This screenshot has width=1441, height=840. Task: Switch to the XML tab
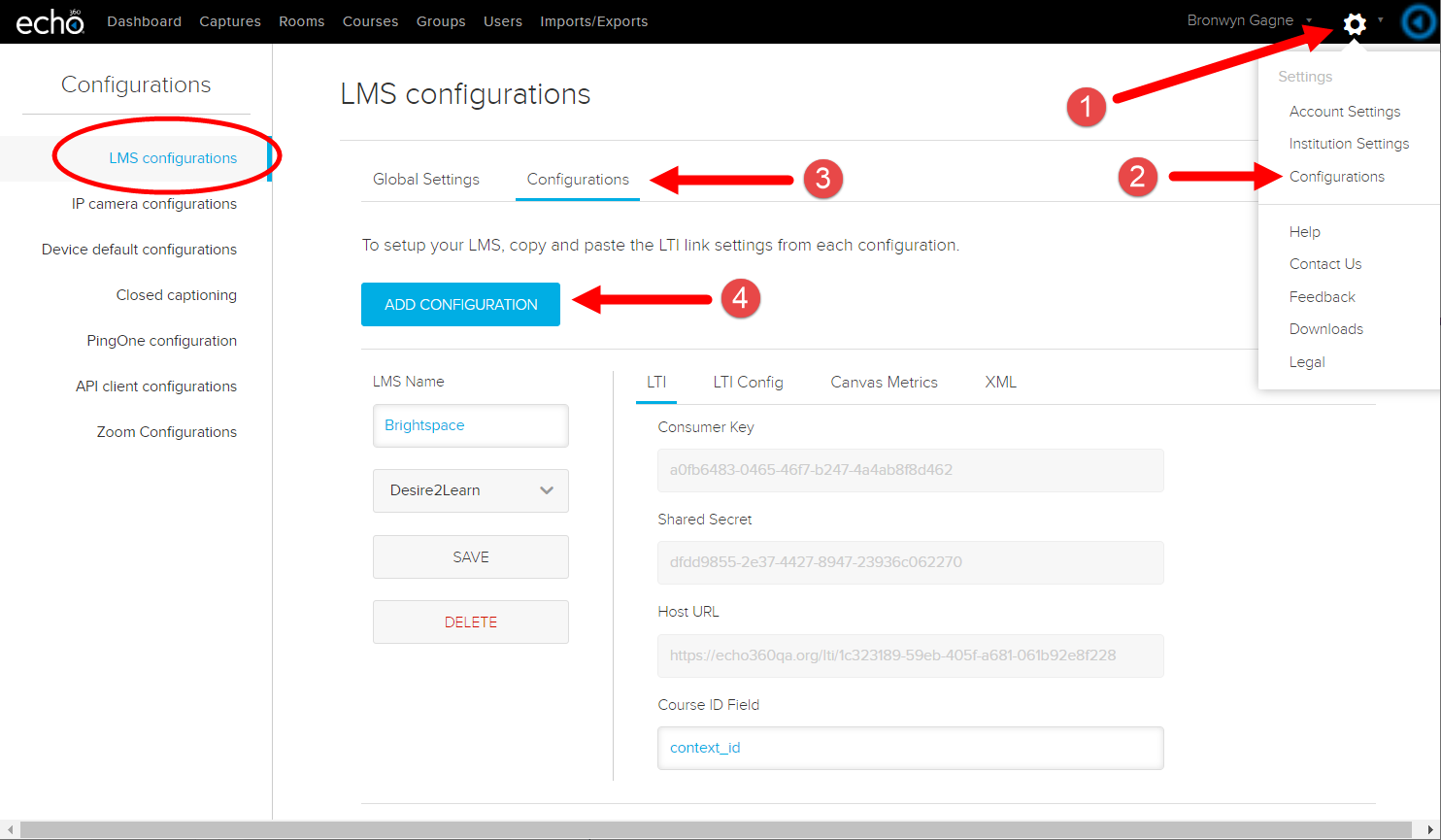pos(1001,383)
